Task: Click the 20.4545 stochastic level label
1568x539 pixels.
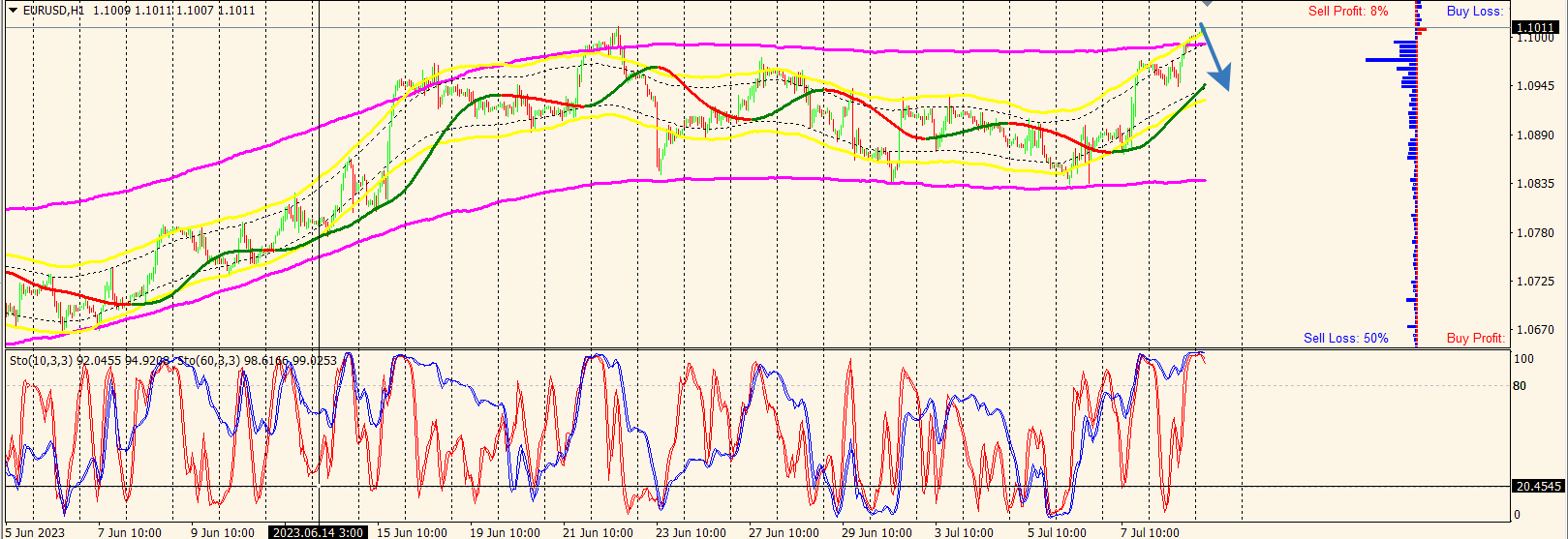Action: (x=1538, y=487)
